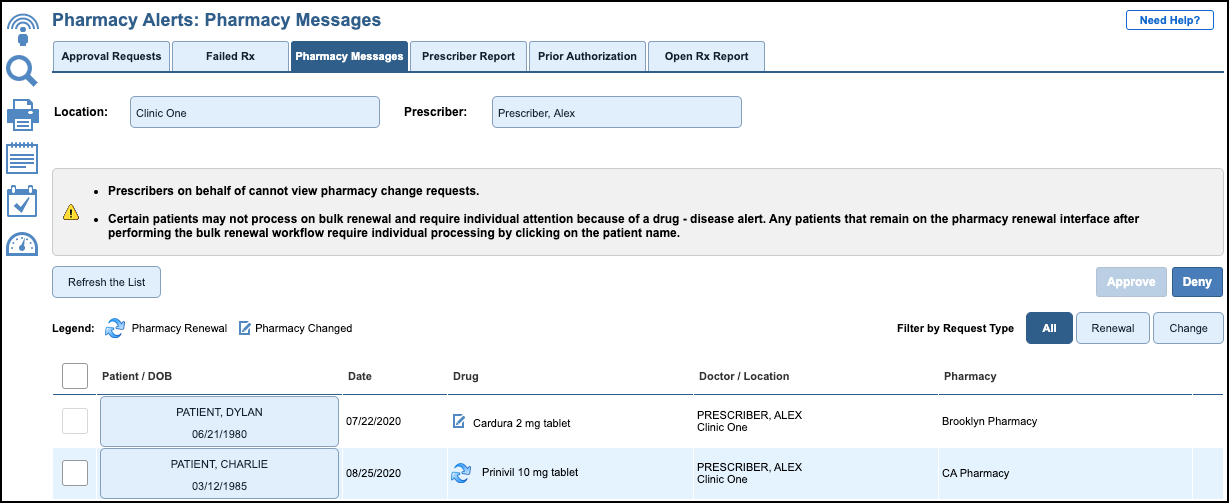Image resolution: width=1229 pixels, height=503 pixels.
Task: Open the Location dropdown showing Clinic One
Action: pos(255,112)
